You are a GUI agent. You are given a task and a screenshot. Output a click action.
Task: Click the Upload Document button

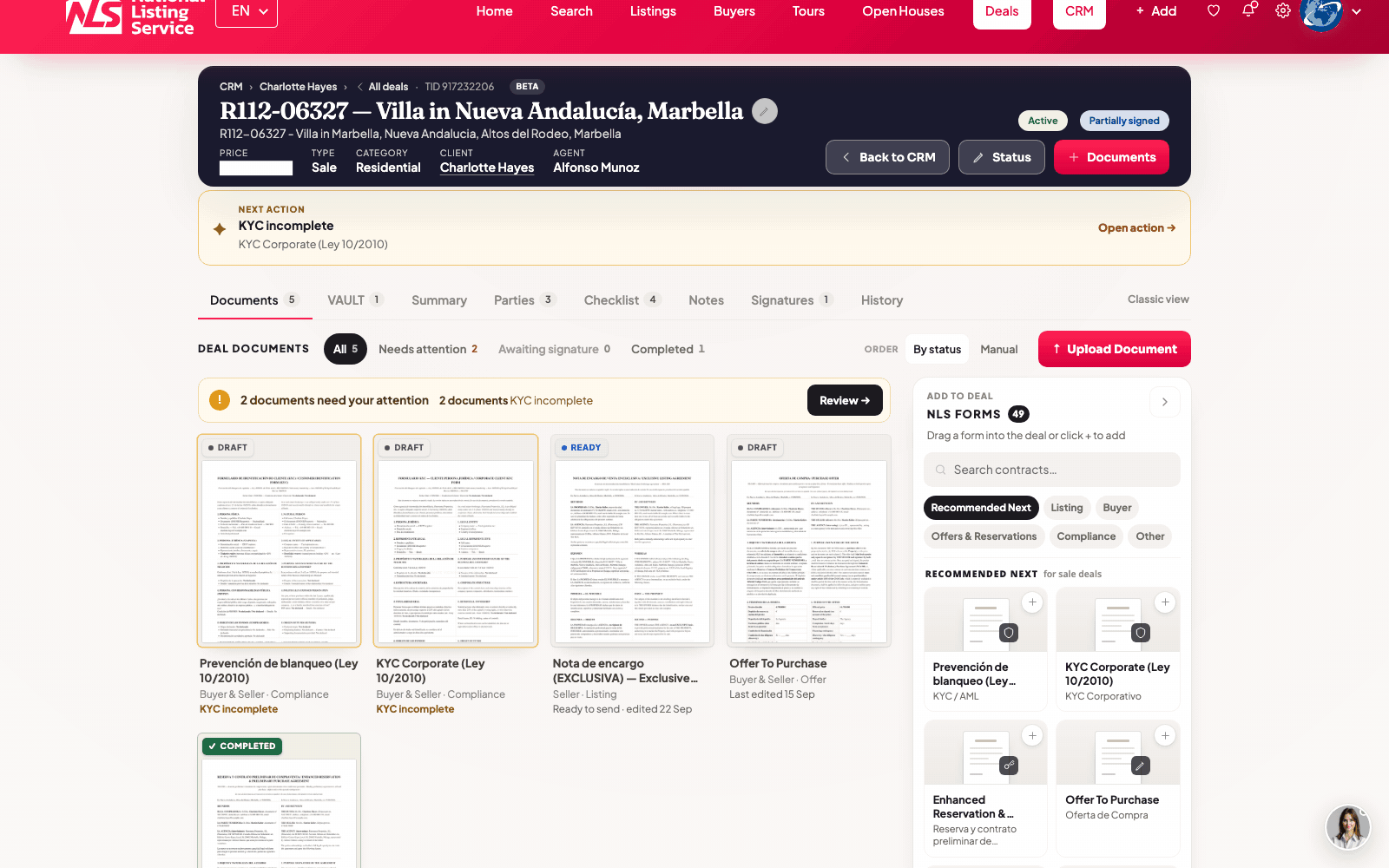tap(1115, 349)
